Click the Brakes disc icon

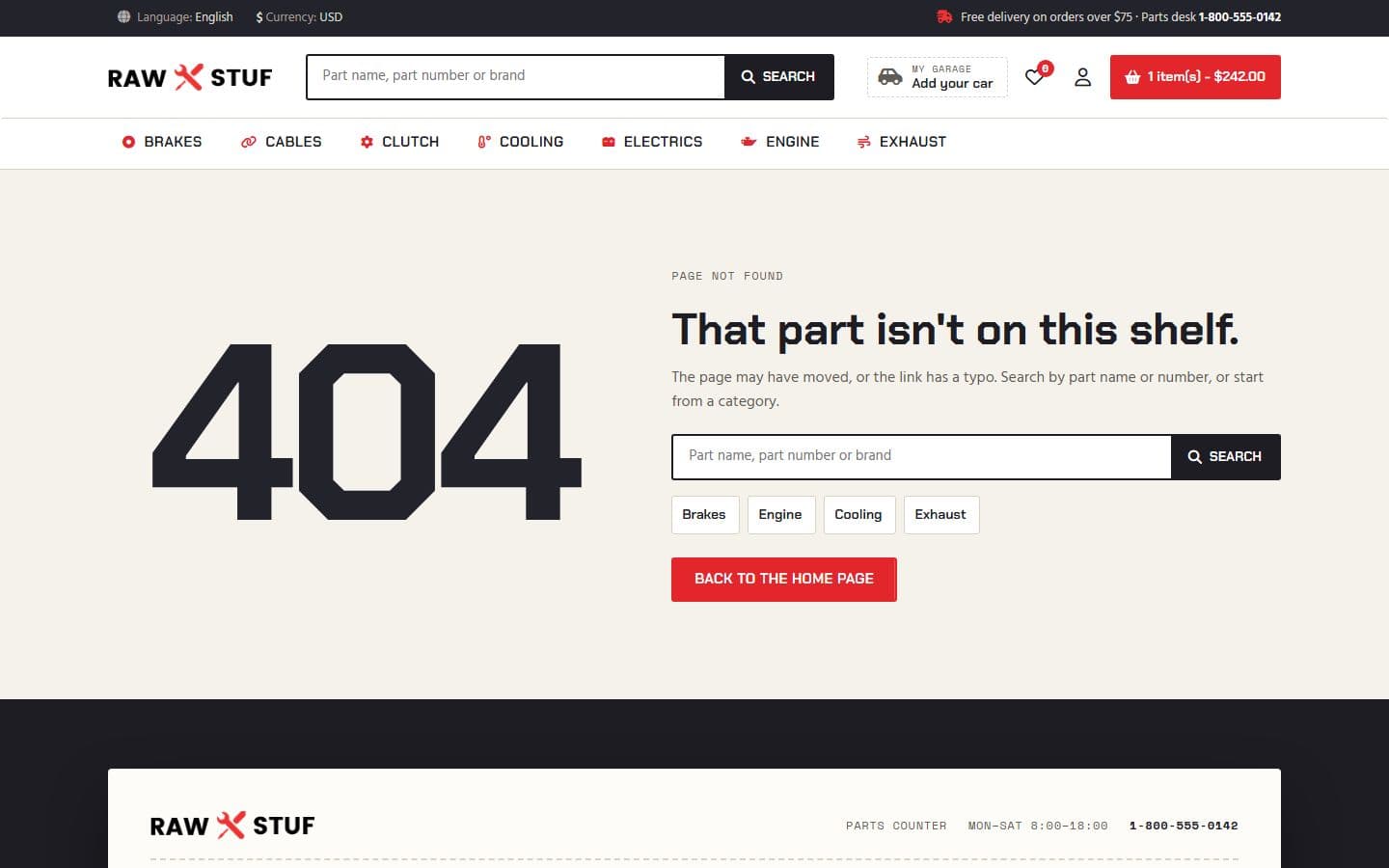128,142
